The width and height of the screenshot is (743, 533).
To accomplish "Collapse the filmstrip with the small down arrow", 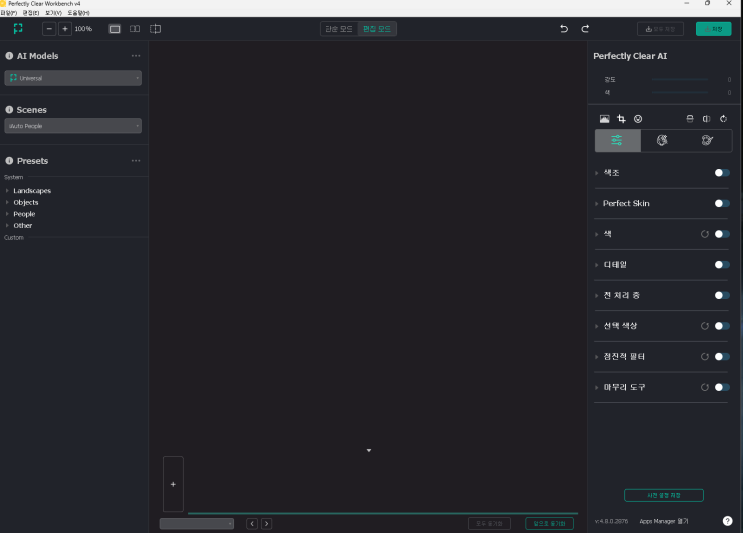I will tap(369, 451).
